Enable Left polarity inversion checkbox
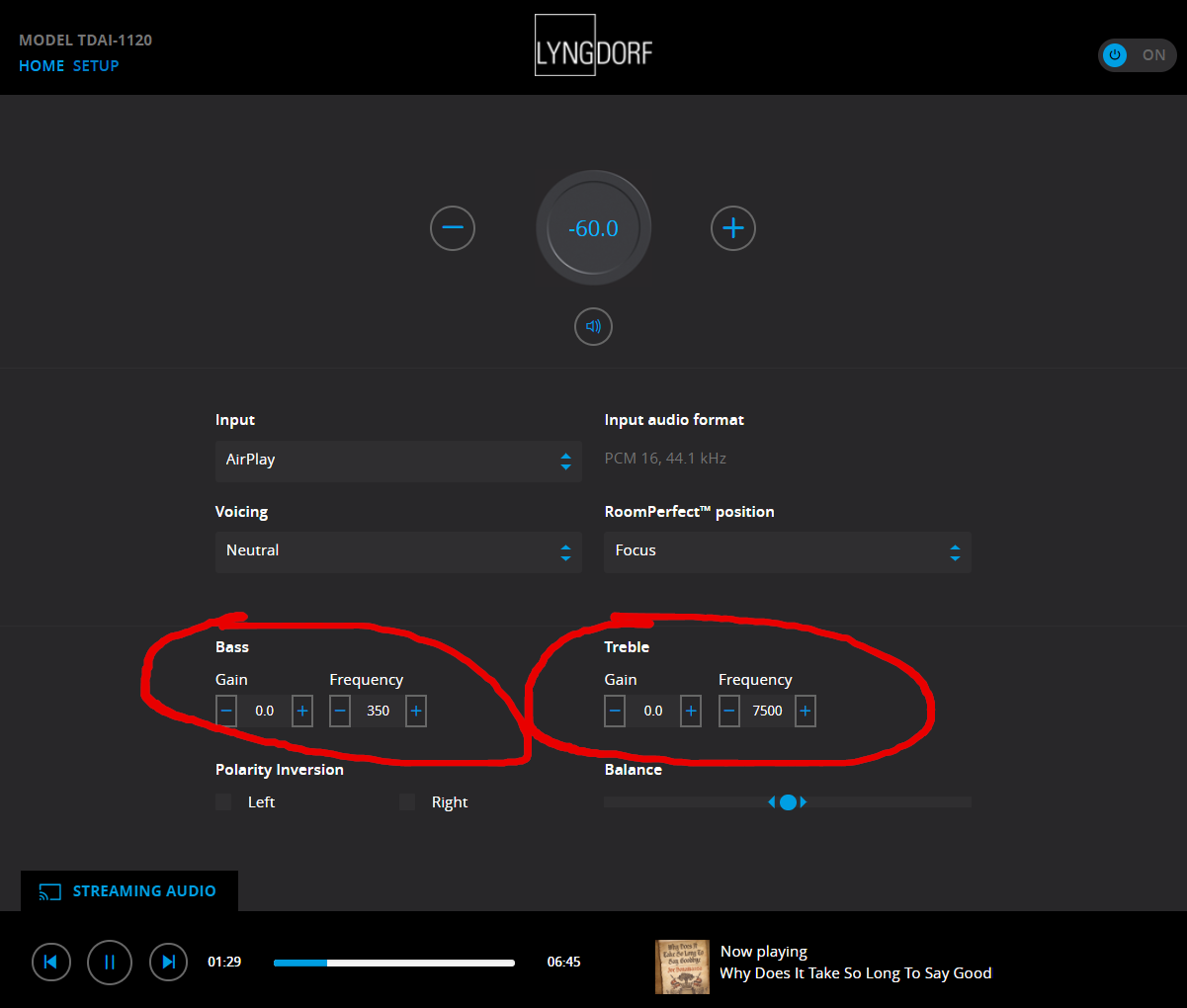This screenshot has width=1187, height=1008. (223, 801)
